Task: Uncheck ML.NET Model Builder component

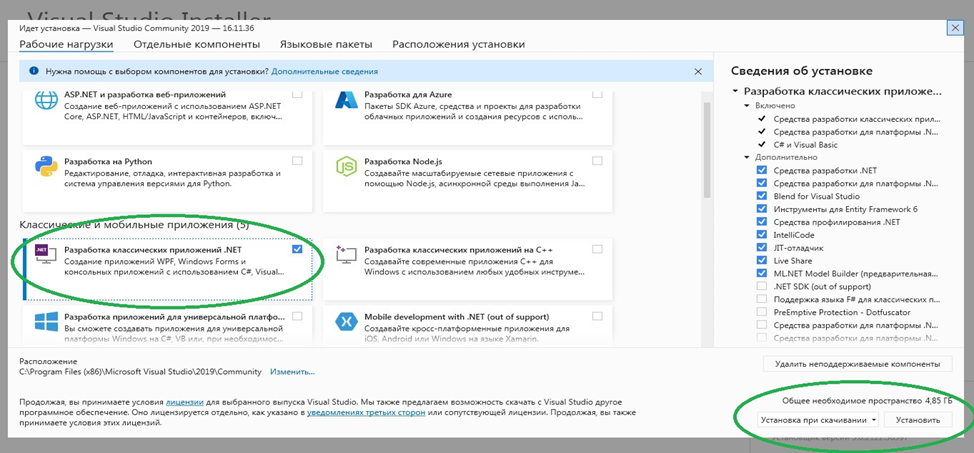Action: pyautogui.click(x=762, y=273)
